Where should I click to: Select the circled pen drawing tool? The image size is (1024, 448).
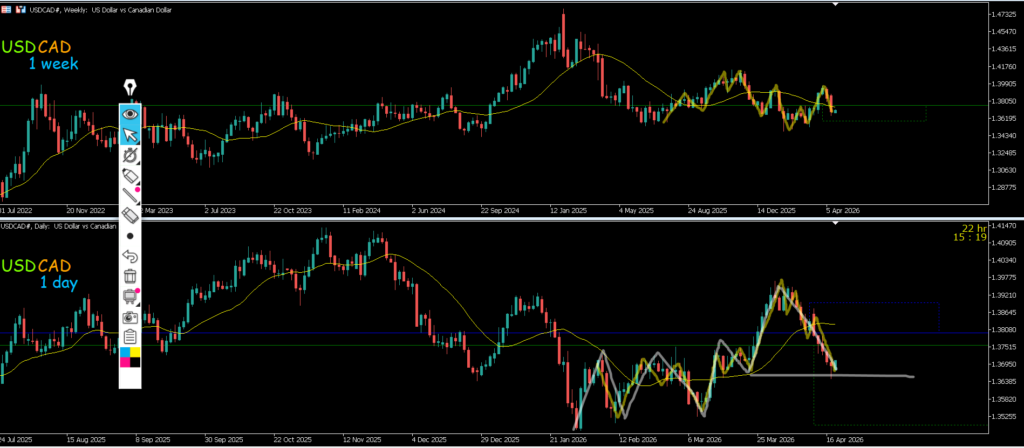(x=130, y=156)
